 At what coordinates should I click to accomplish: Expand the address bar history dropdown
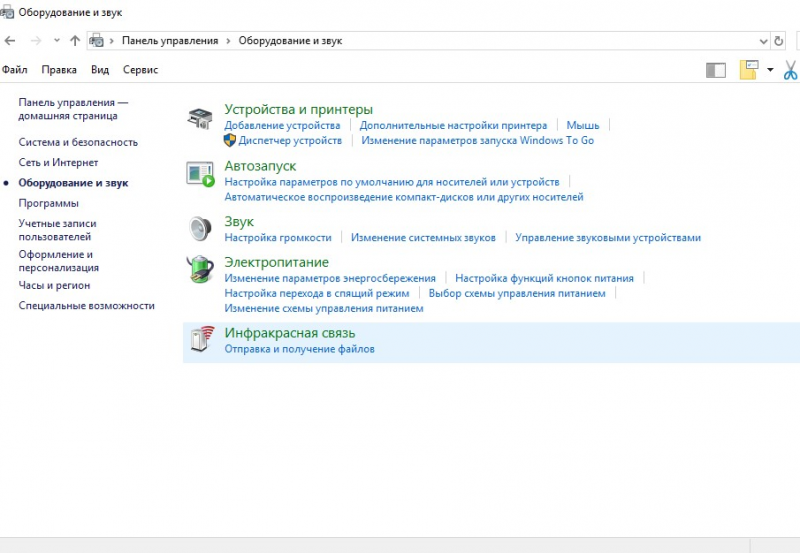click(763, 41)
